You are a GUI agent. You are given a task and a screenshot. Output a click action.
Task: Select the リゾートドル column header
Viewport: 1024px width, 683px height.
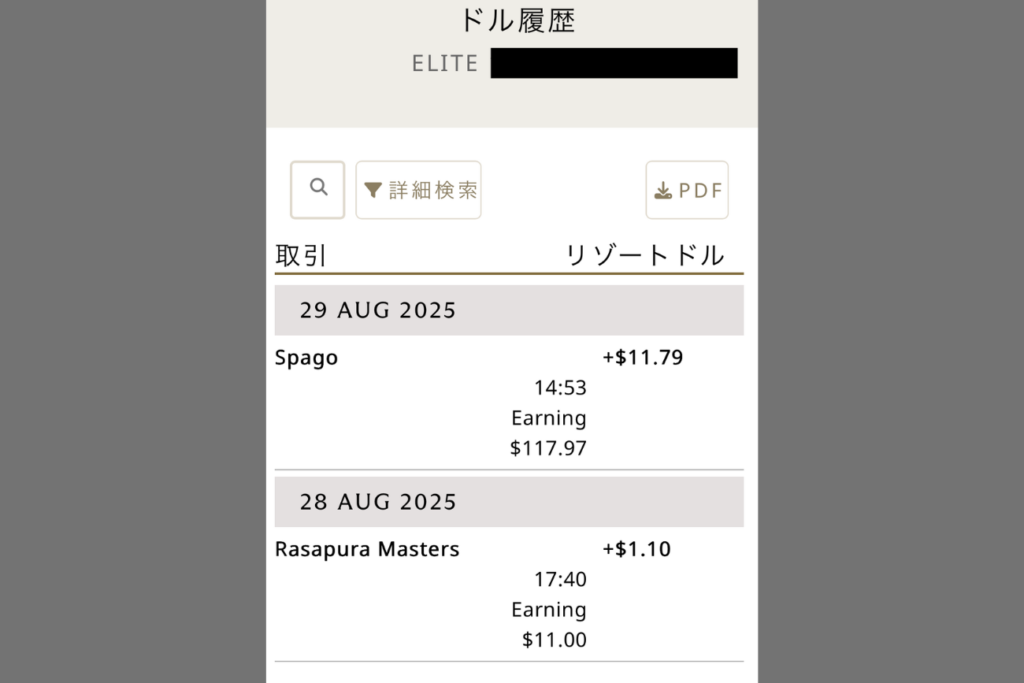point(645,256)
